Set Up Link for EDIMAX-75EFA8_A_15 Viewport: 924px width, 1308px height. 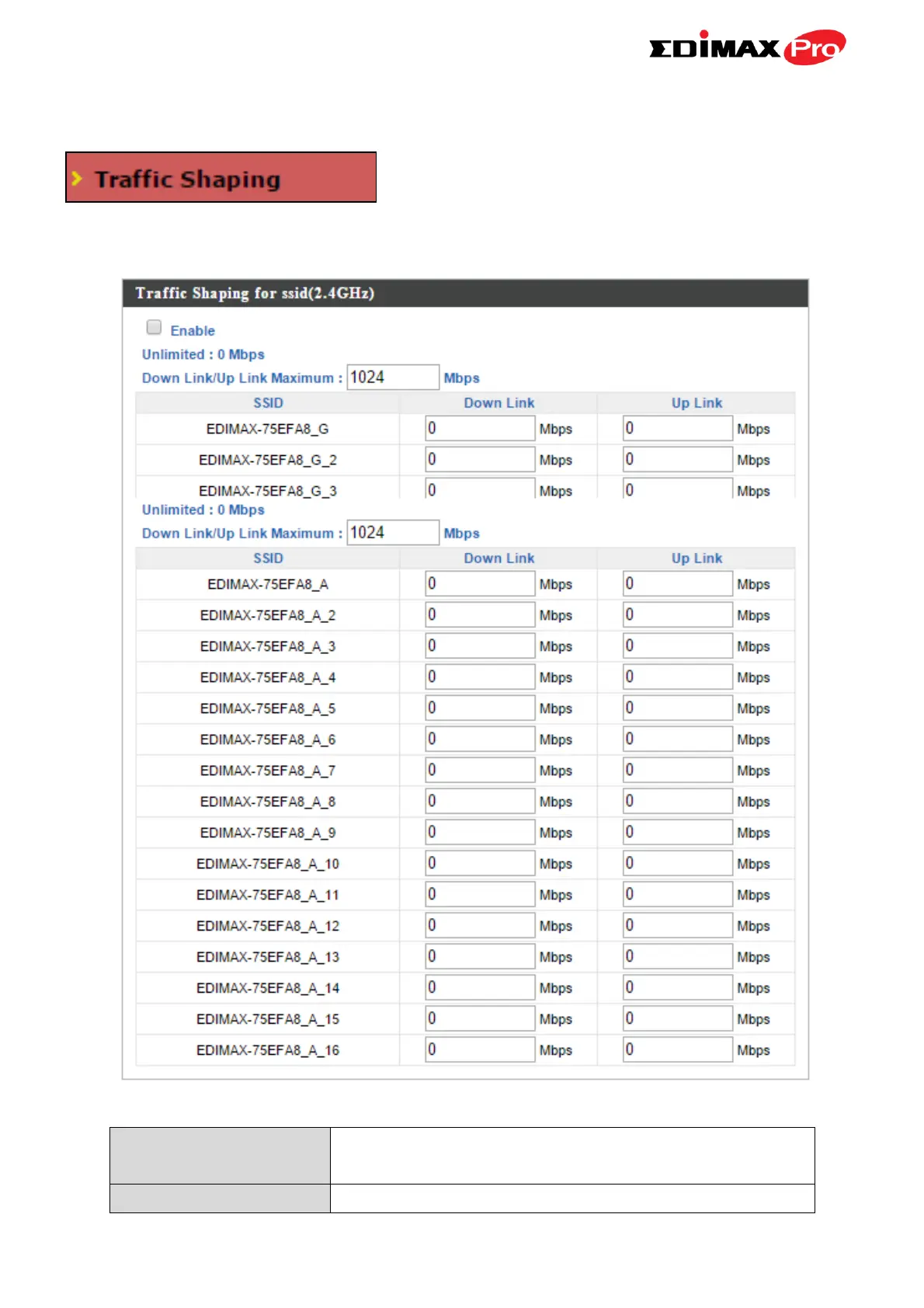[678, 1019]
